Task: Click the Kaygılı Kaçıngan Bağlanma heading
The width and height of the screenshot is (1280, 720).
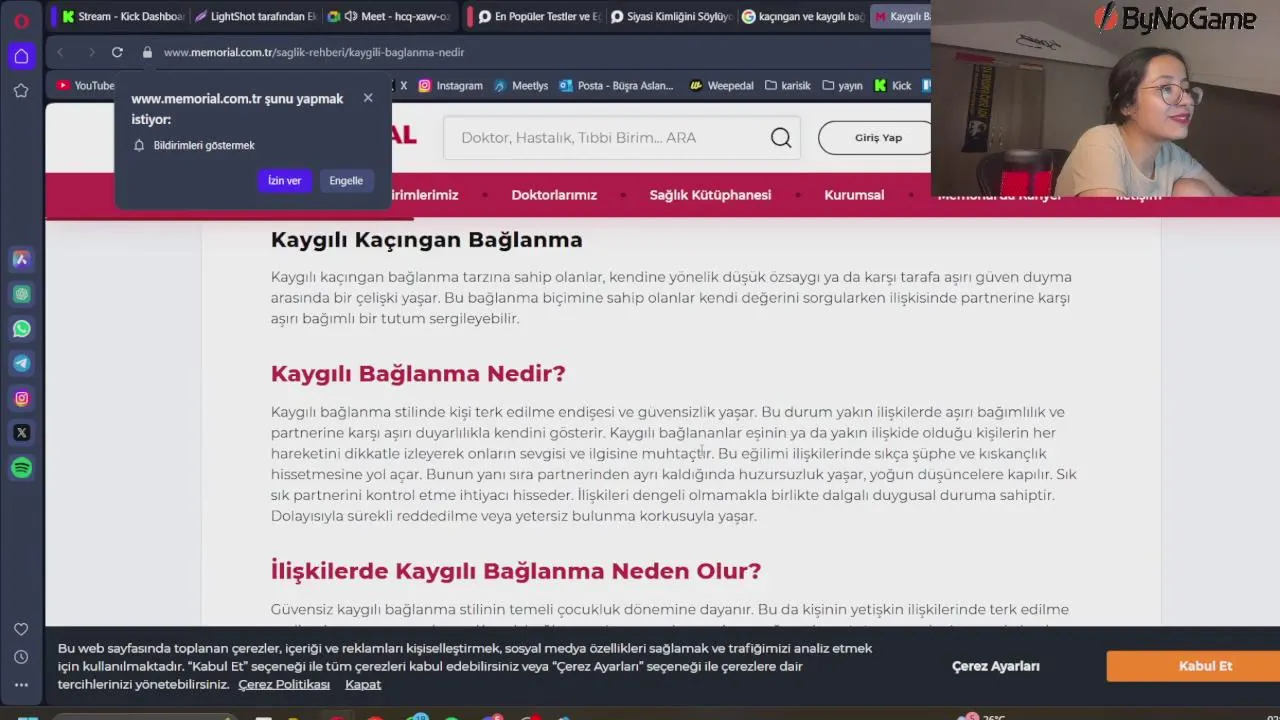Action: pyautogui.click(x=426, y=240)
